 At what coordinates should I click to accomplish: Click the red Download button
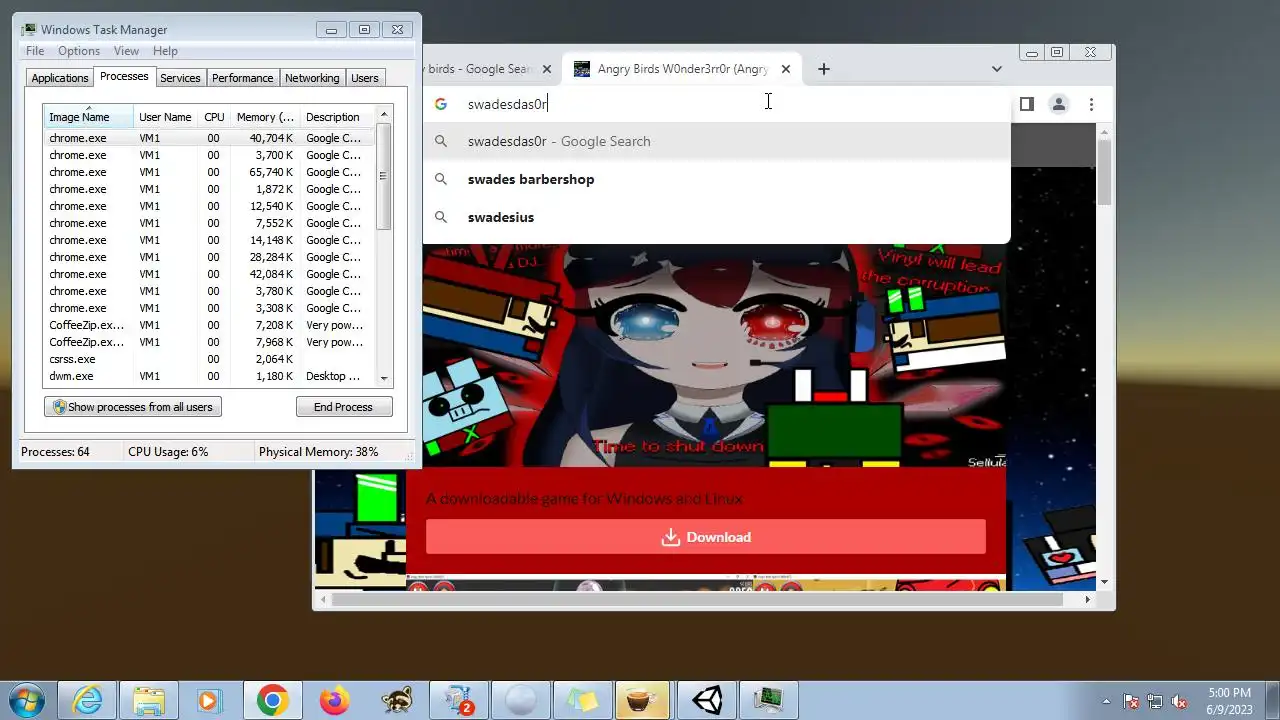706,537
